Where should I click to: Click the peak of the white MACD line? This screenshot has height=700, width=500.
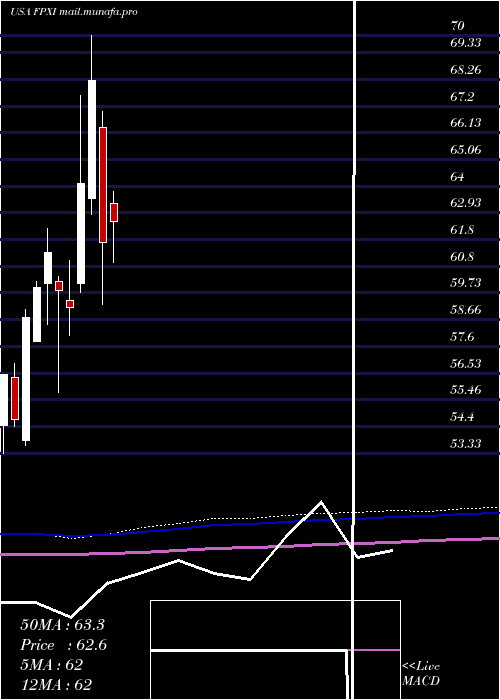(321, 502)
